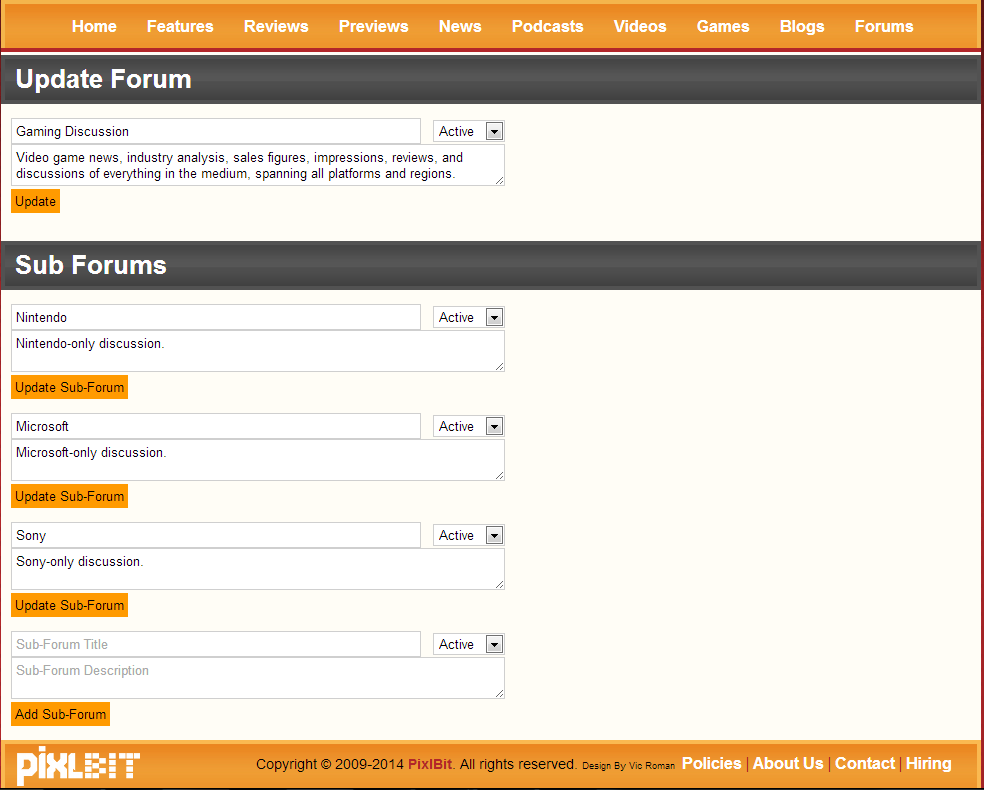984x790 pixels.
Task: Select Previews in the navigation bar
Action: pyautogui.click(x=373, y=26)
